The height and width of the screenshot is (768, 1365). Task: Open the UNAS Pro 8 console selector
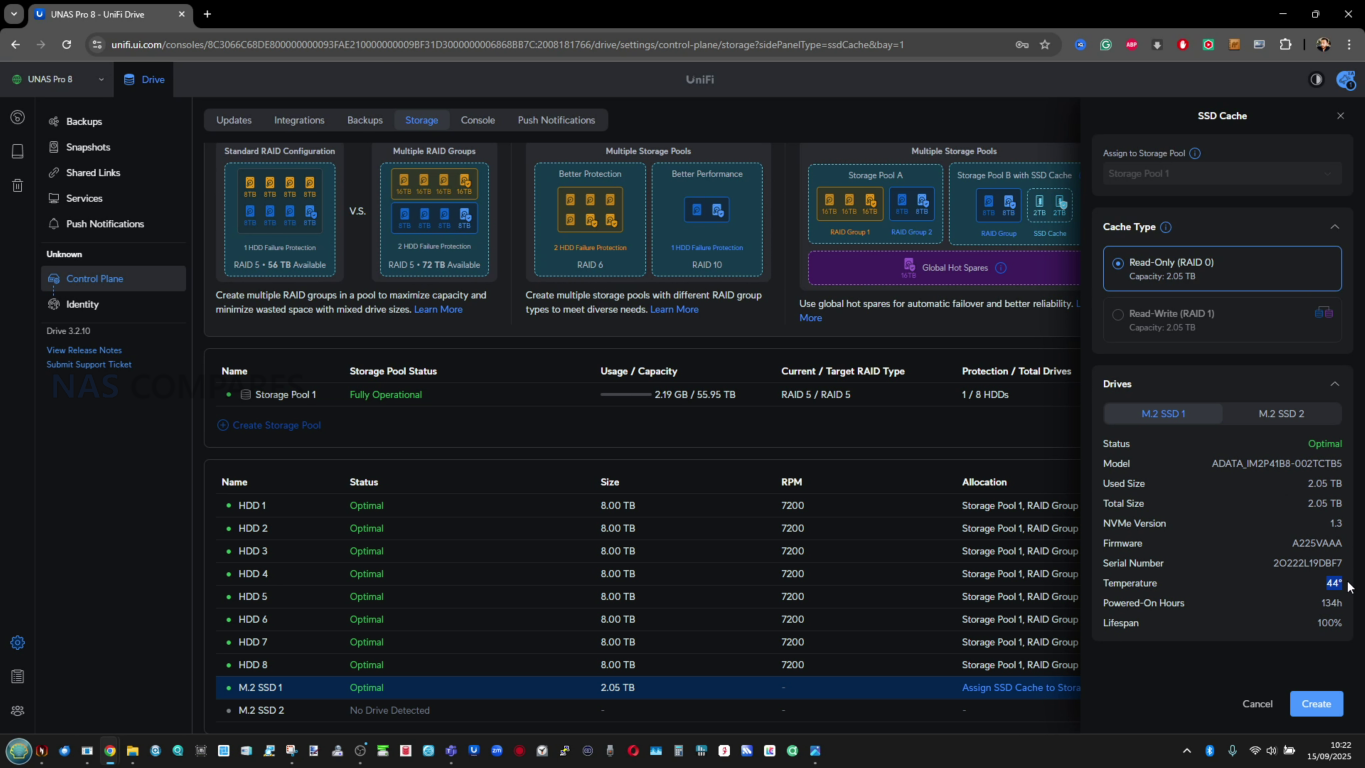(x=58, y=79)
